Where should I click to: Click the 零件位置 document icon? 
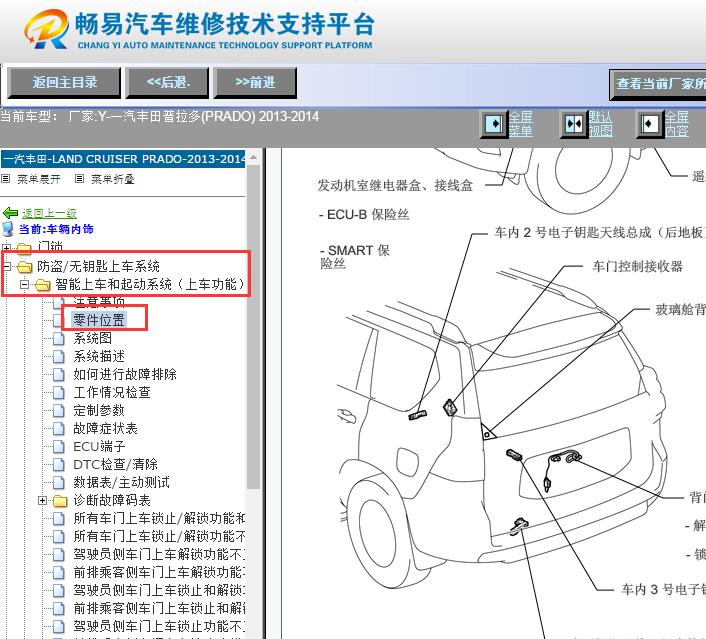[x=59, y=320]
